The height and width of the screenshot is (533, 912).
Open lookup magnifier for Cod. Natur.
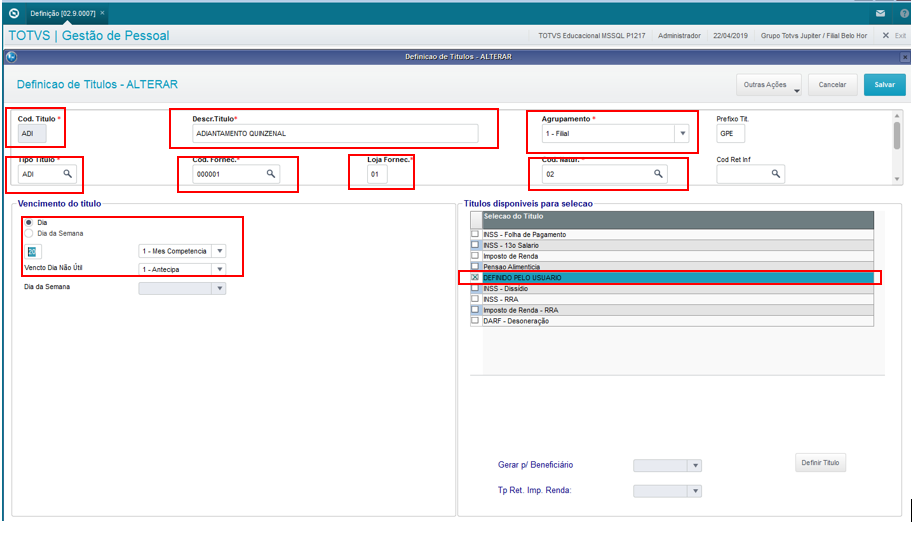point(658,173)
